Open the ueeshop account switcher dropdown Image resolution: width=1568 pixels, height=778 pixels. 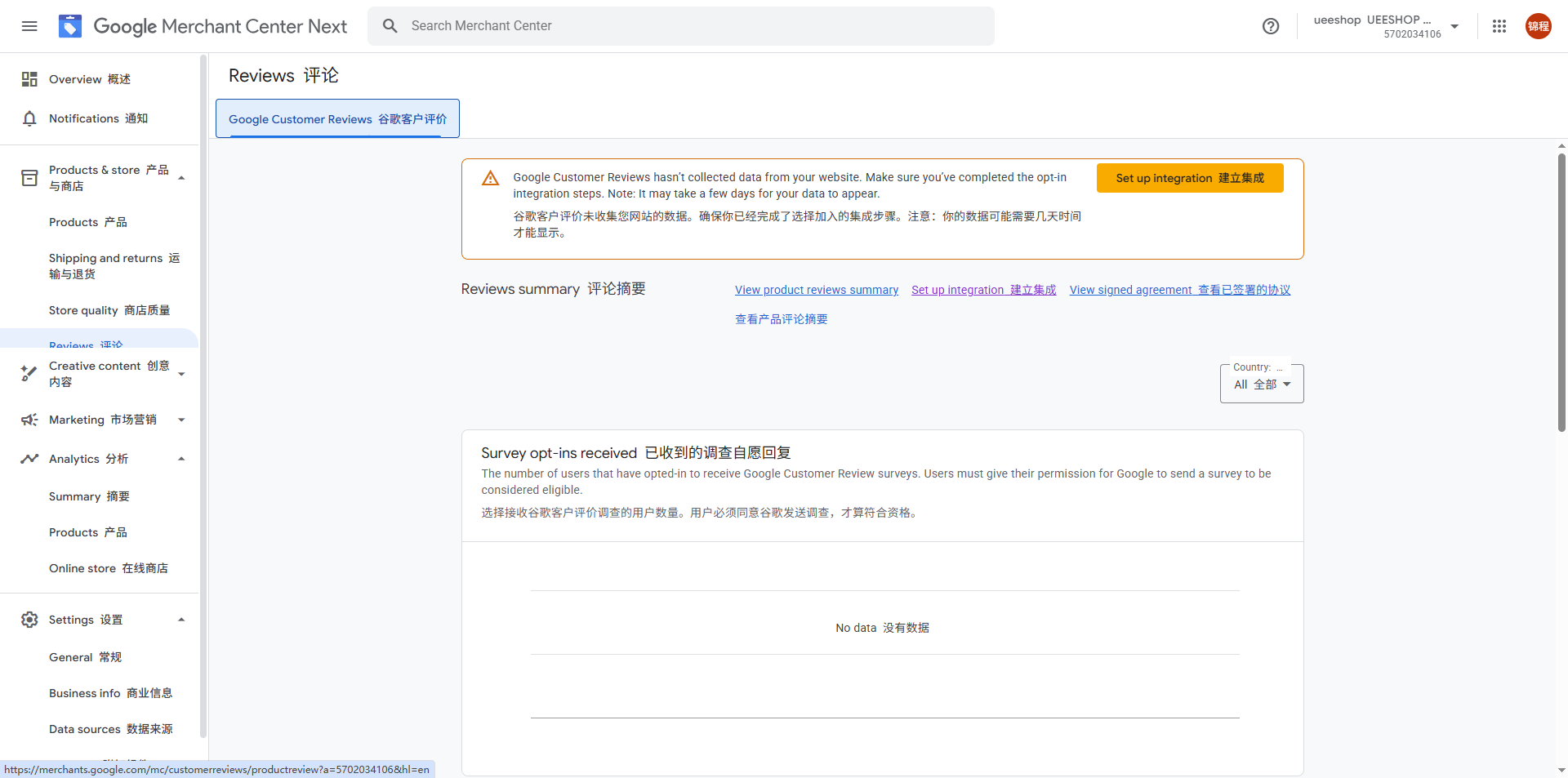(1454, 26)
